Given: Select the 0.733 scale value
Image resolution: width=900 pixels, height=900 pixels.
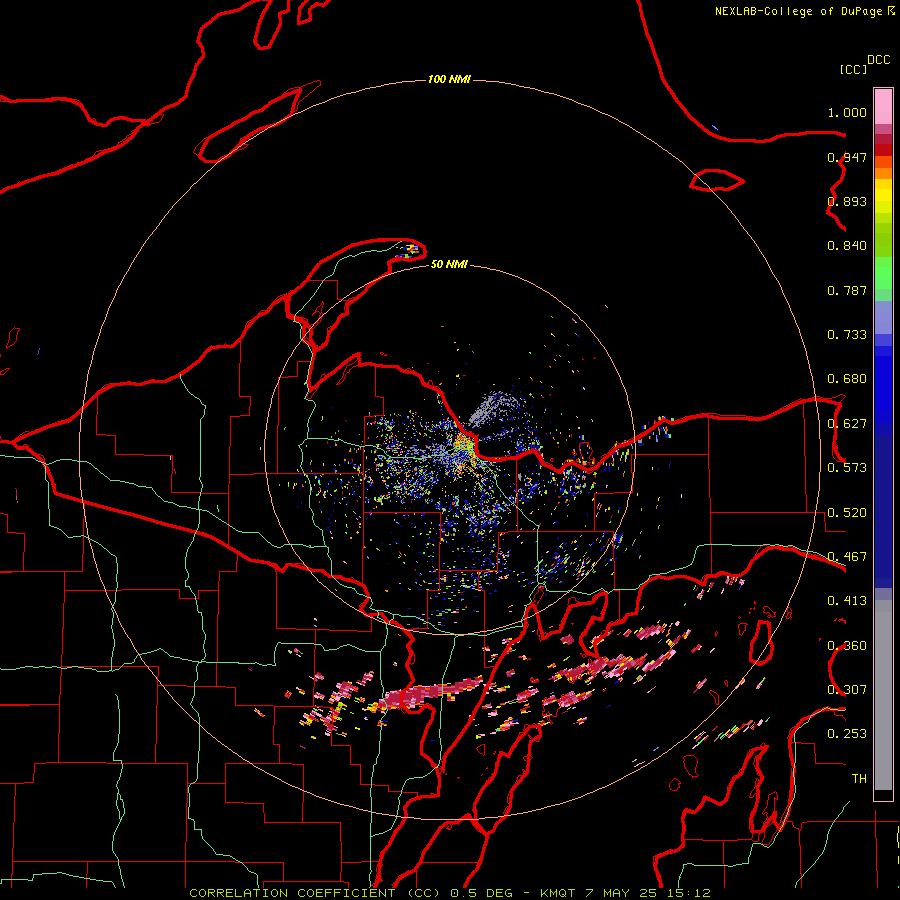Looking at the screenshot, I should coord(847,335).
